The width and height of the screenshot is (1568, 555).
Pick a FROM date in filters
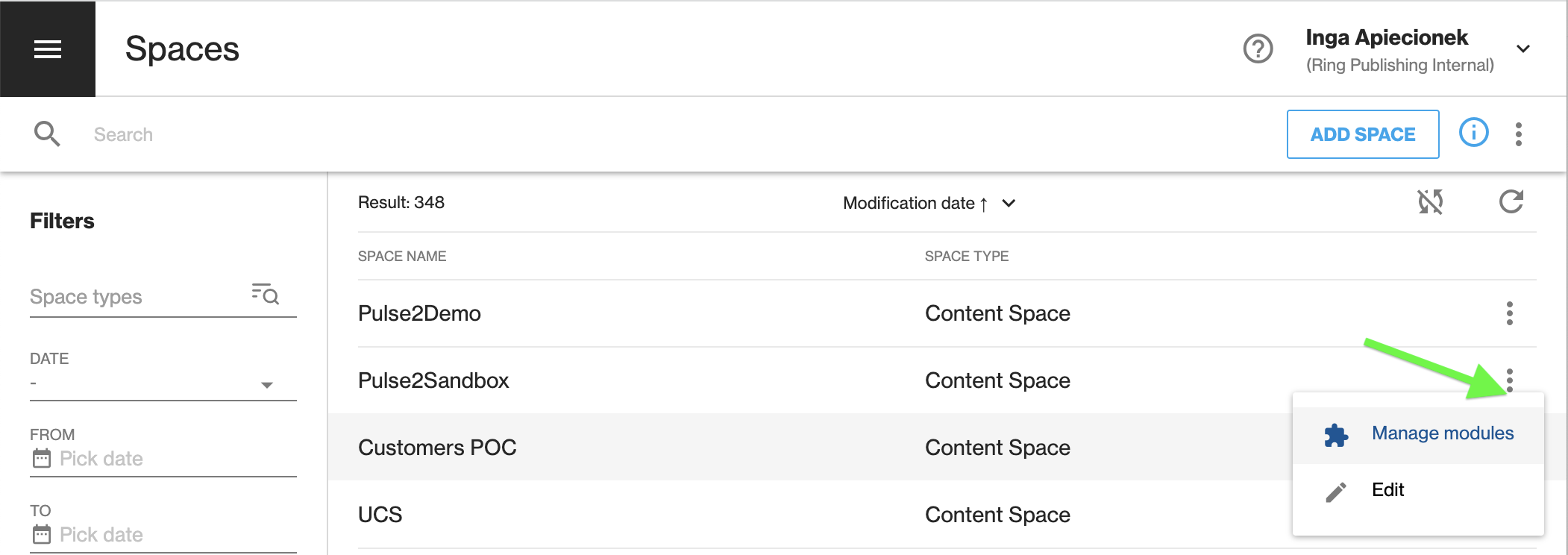(x=163, y=459)
